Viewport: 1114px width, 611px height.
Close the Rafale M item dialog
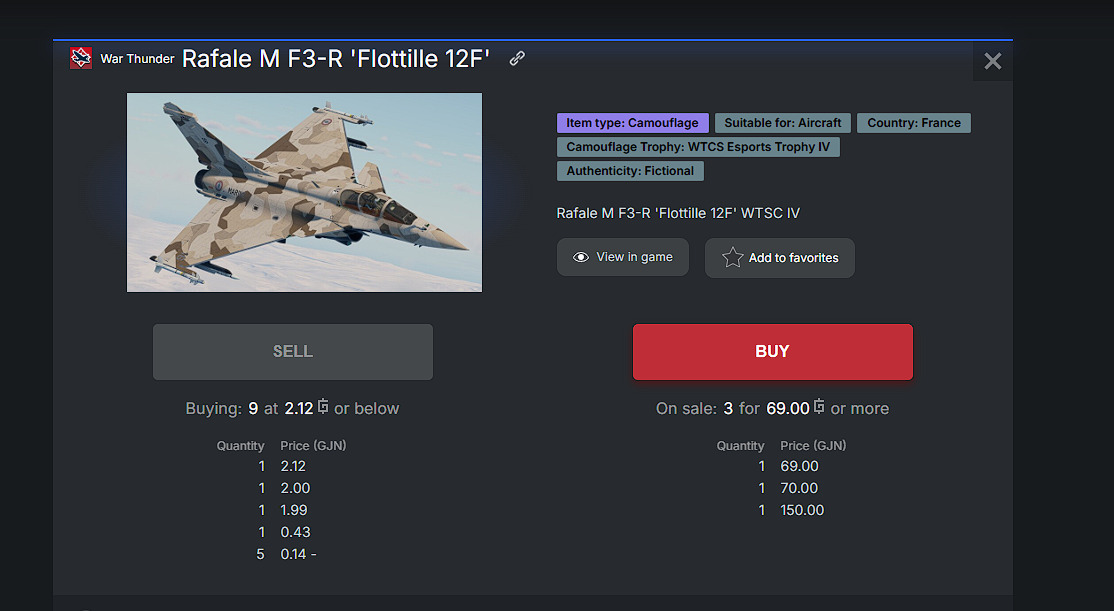point(992,61)
